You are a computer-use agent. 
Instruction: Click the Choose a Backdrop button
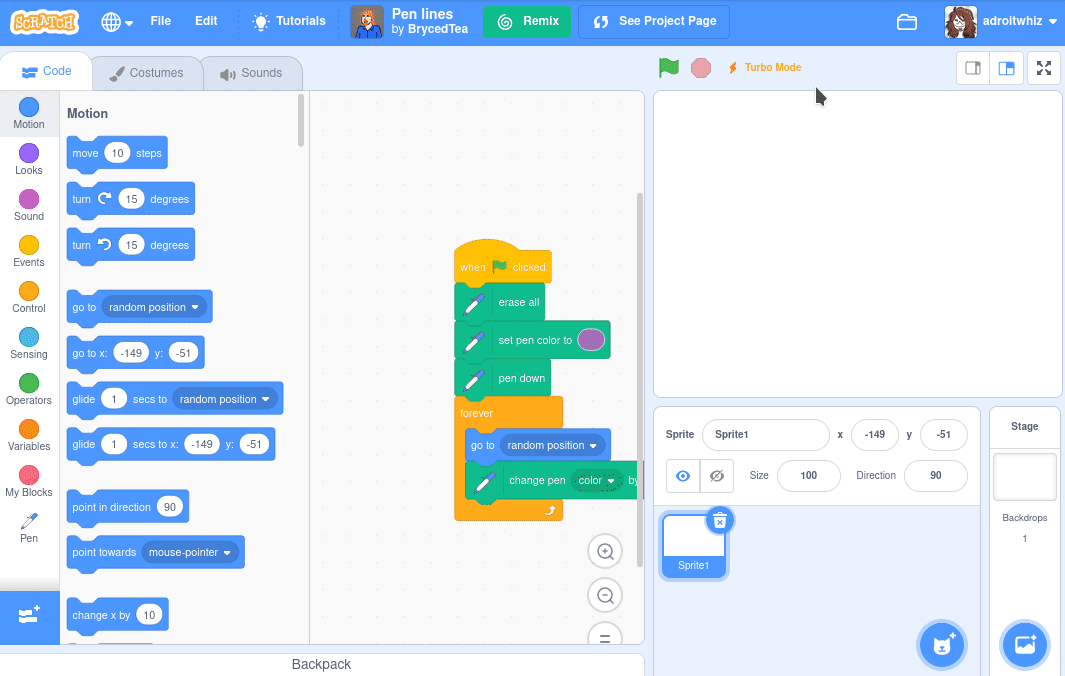(x=1024, y=645)
